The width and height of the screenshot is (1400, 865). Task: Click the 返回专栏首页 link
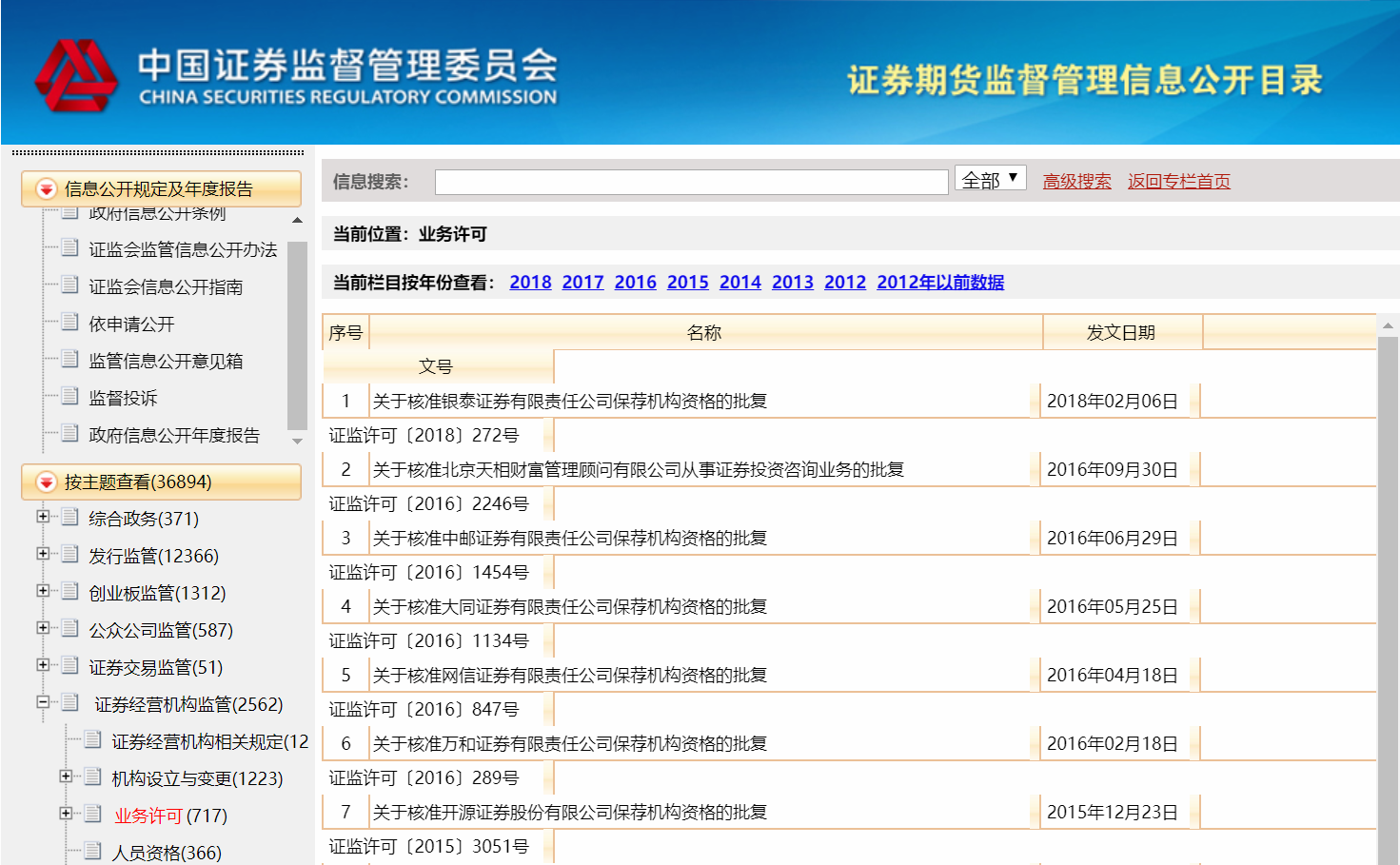[1178, 182]
